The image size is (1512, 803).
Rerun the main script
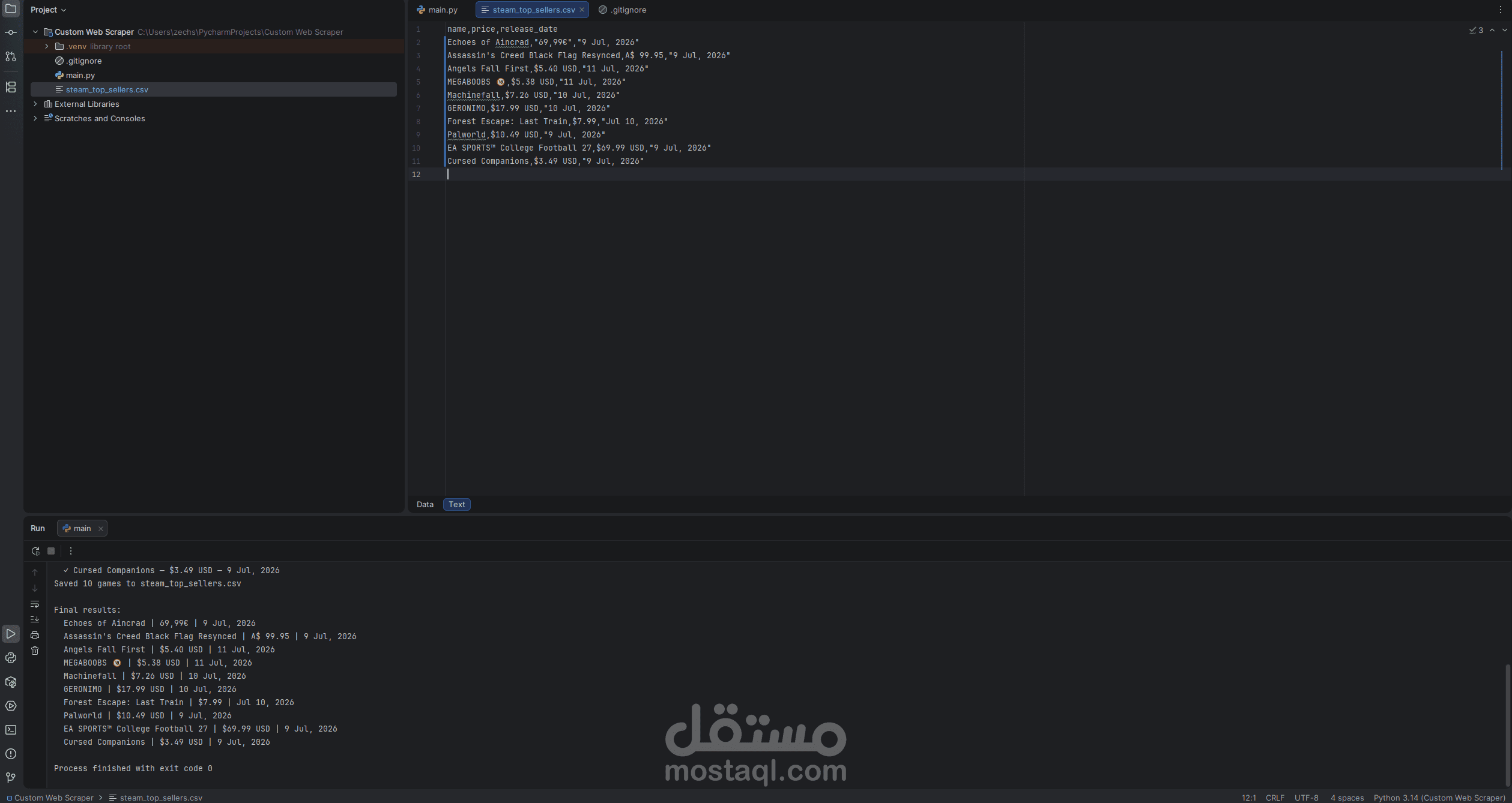(35, 551)
